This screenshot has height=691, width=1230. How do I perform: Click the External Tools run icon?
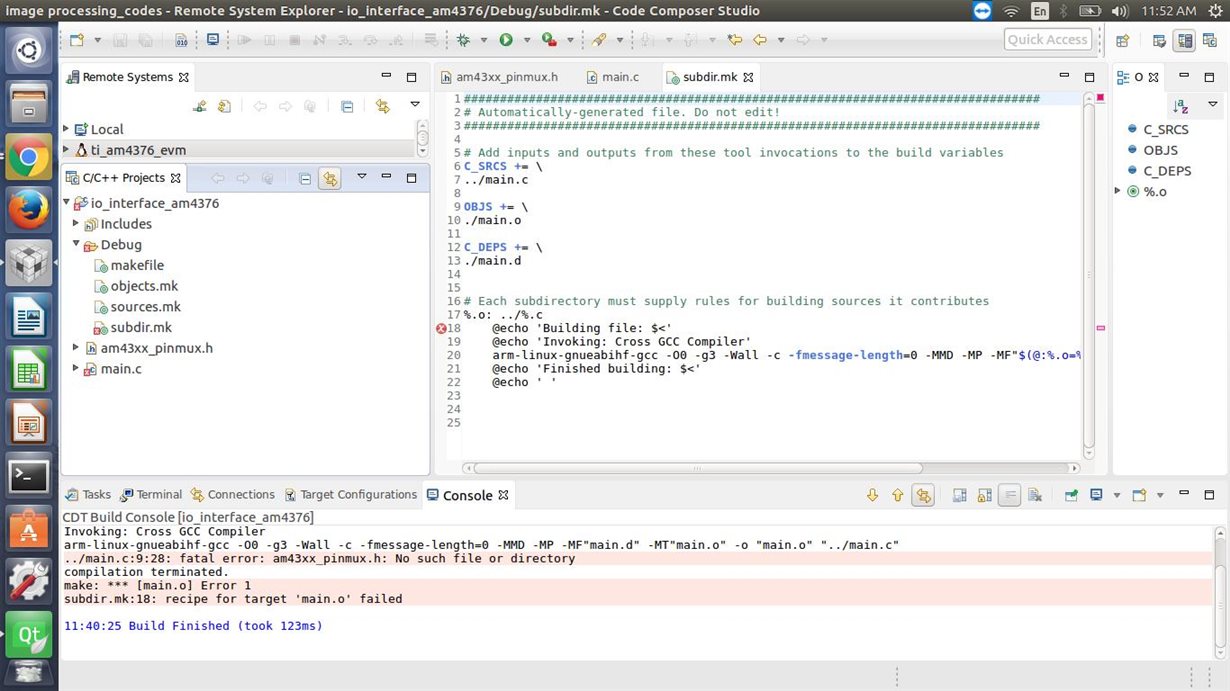click(548, 40)
